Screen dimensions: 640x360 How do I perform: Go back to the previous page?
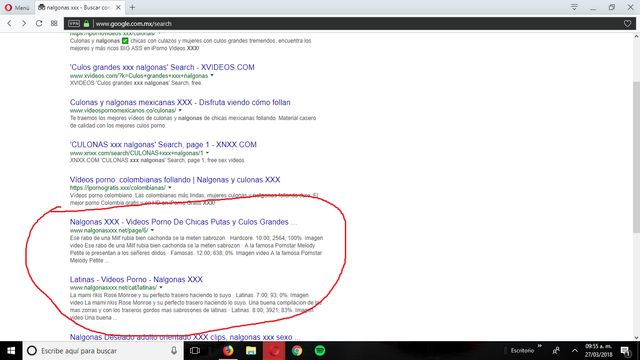[9, 24]
